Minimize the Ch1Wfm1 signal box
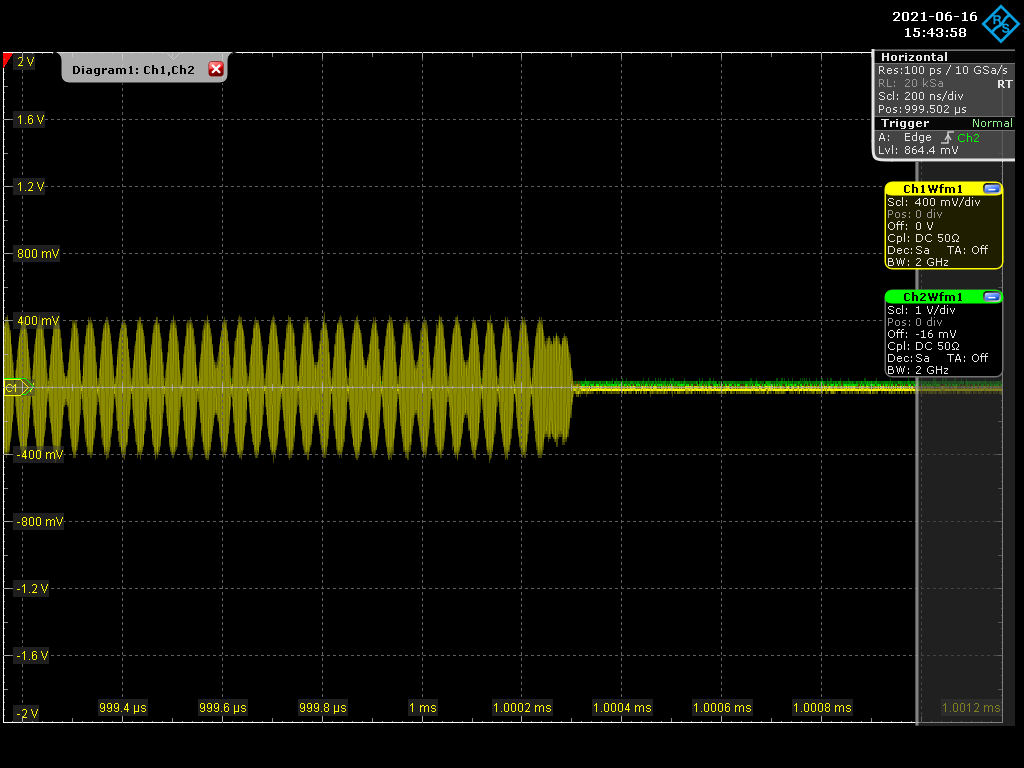This screenshot has height=768, width=1024. [x=991, y=189]
